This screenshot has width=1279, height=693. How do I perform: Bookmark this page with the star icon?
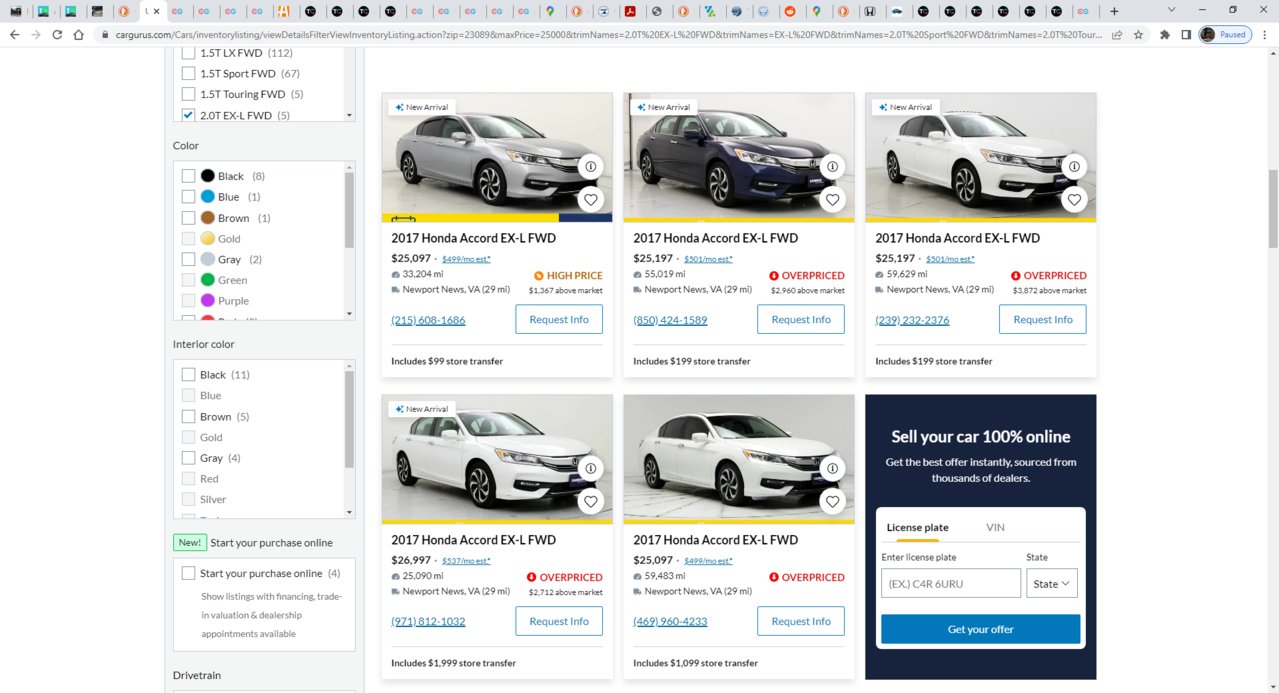click(1138, 34)
